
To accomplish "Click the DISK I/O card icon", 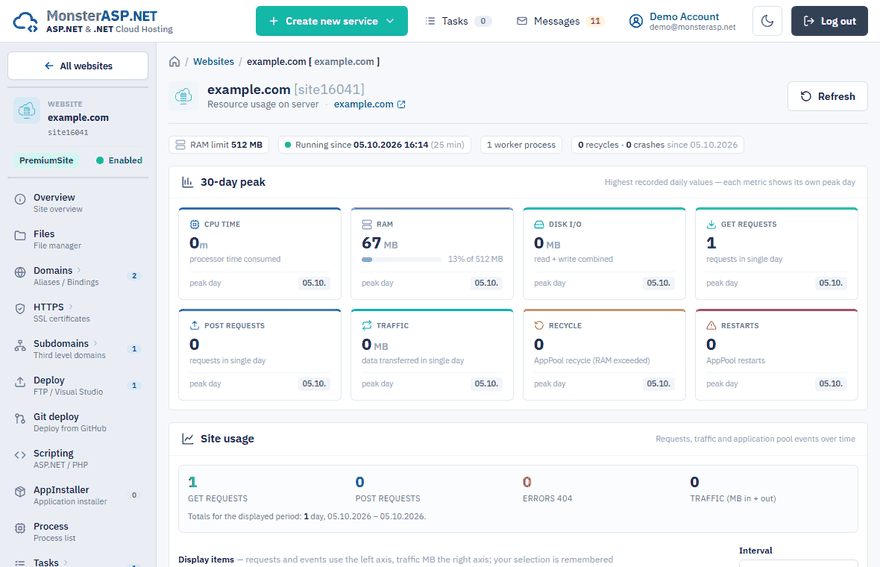I will pyautogui.click(x=539, y=224).
